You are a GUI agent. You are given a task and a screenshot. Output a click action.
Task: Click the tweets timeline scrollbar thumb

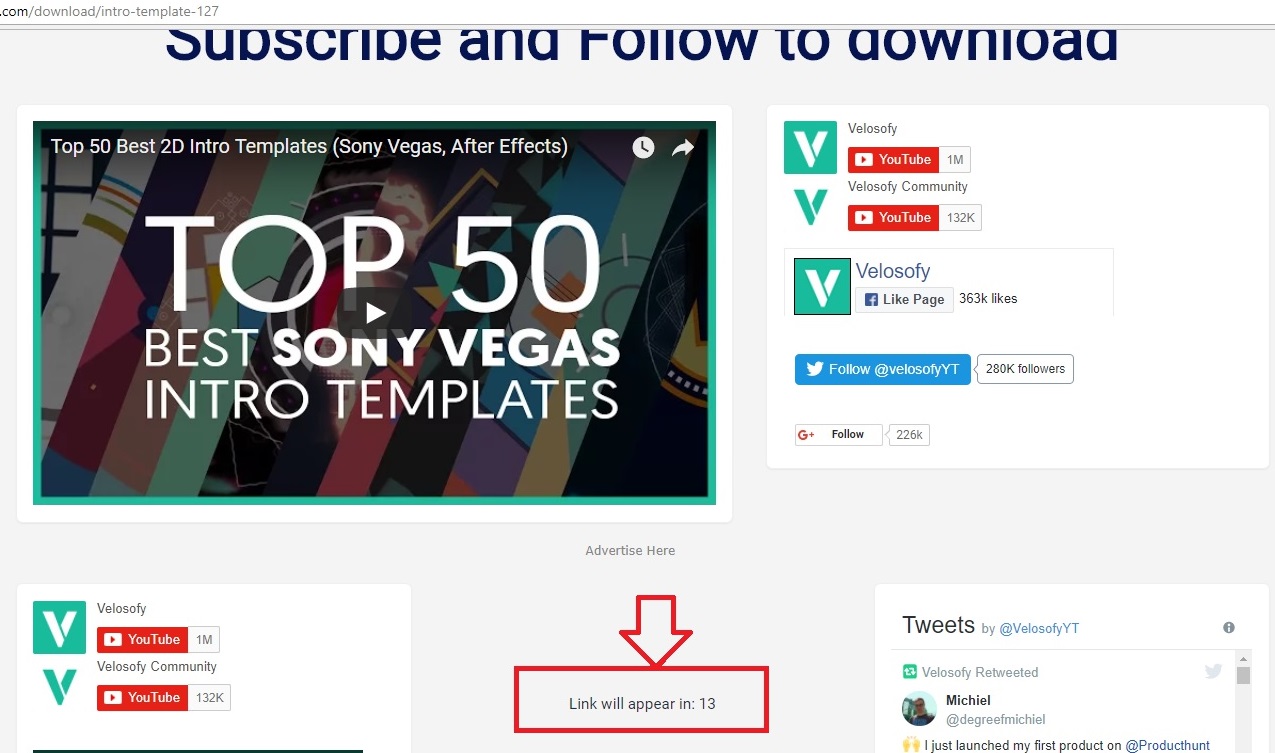1244,675
